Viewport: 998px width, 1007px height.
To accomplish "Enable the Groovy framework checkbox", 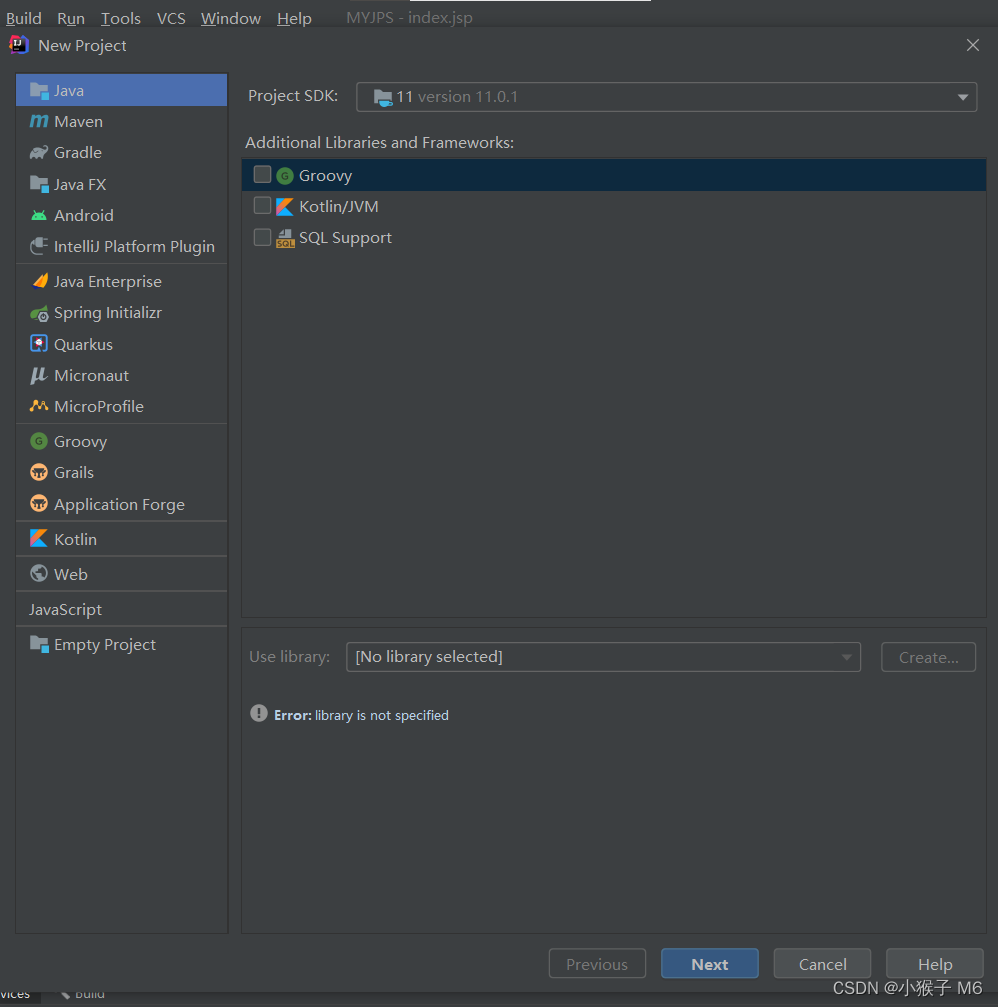I will click(x=262, y=175).
